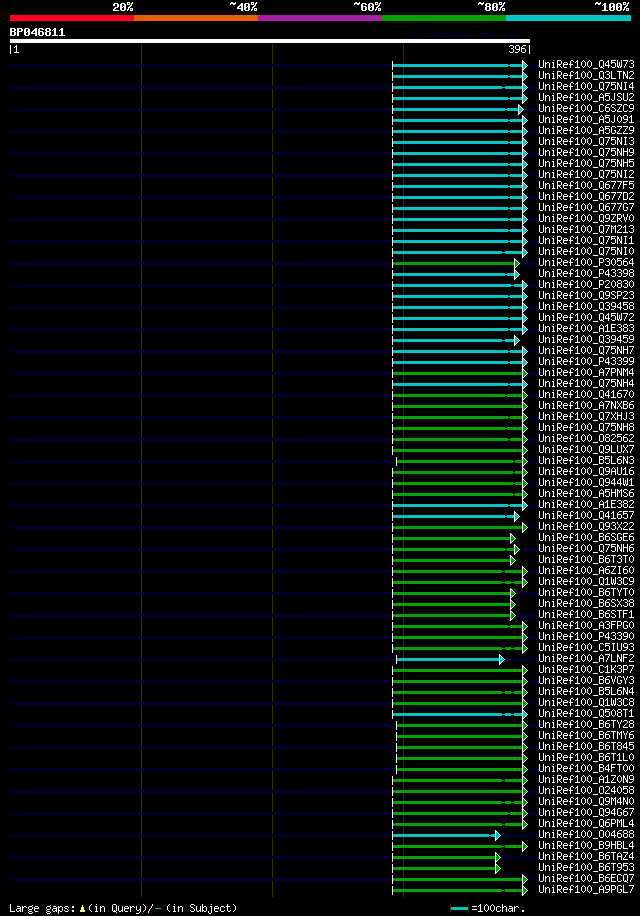Select label UniRef100_B6STF1
This screenshot has width=640, height=916.
click(x=586, y=615)
